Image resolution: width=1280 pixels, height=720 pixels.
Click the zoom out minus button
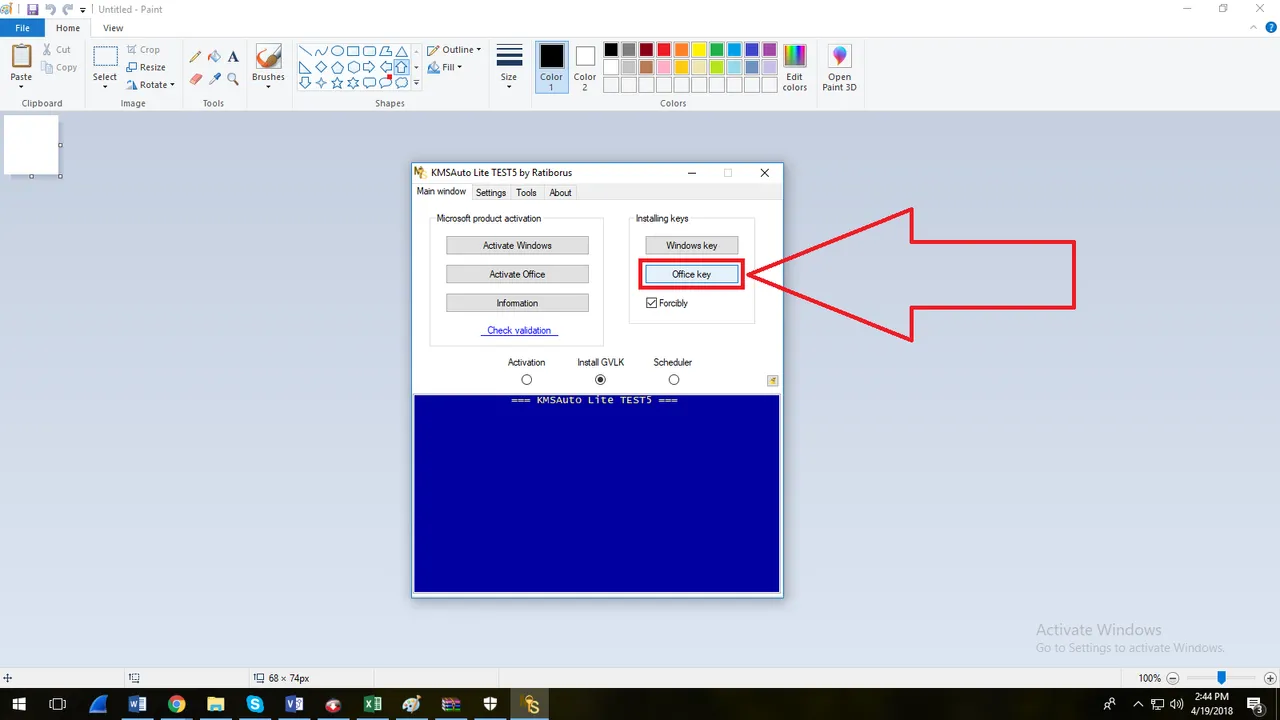click(1173, 678)
